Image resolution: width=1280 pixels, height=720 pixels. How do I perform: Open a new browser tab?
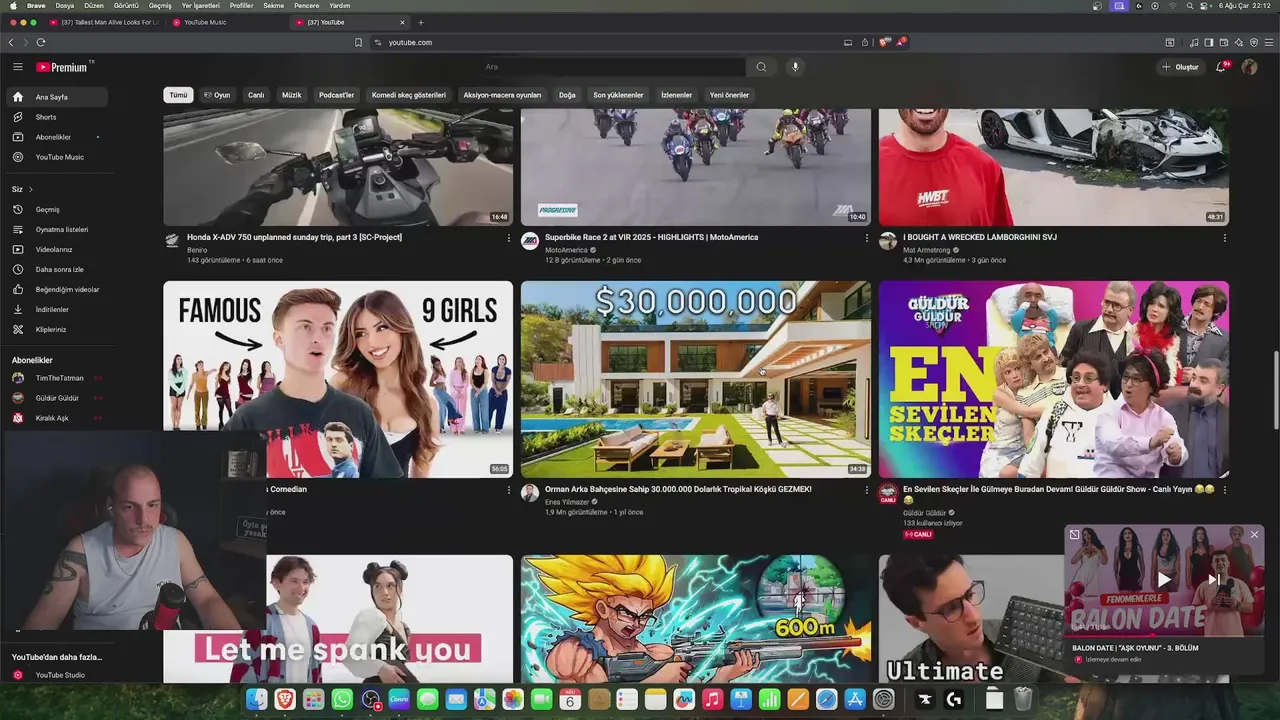point(420,22)
